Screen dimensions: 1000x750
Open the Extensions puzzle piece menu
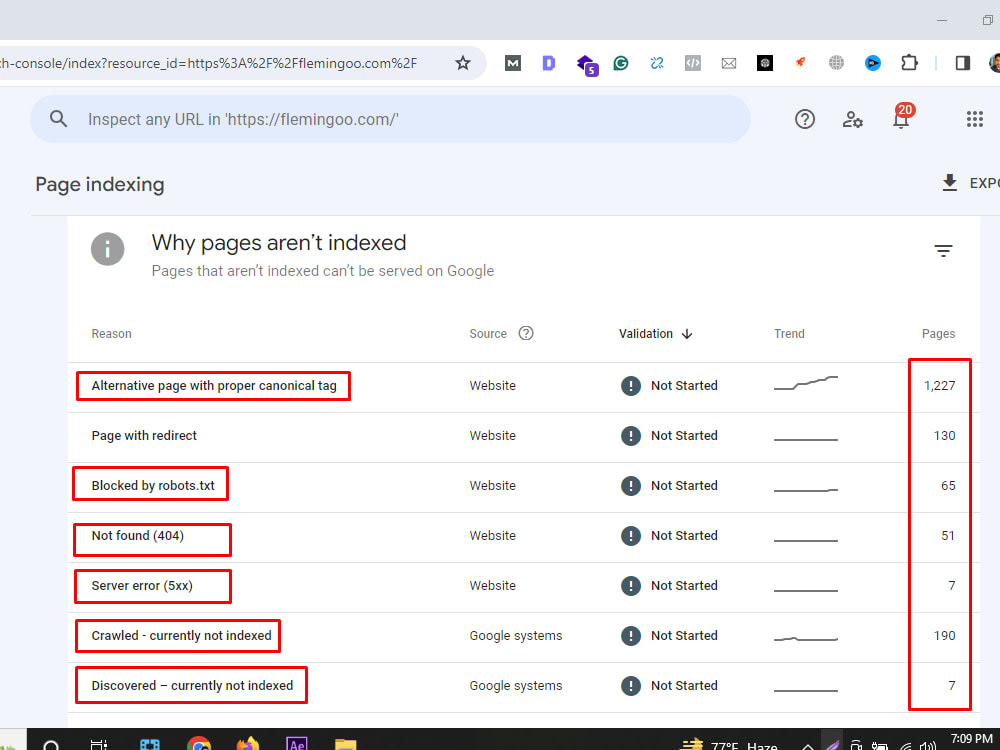click(909, 62)
